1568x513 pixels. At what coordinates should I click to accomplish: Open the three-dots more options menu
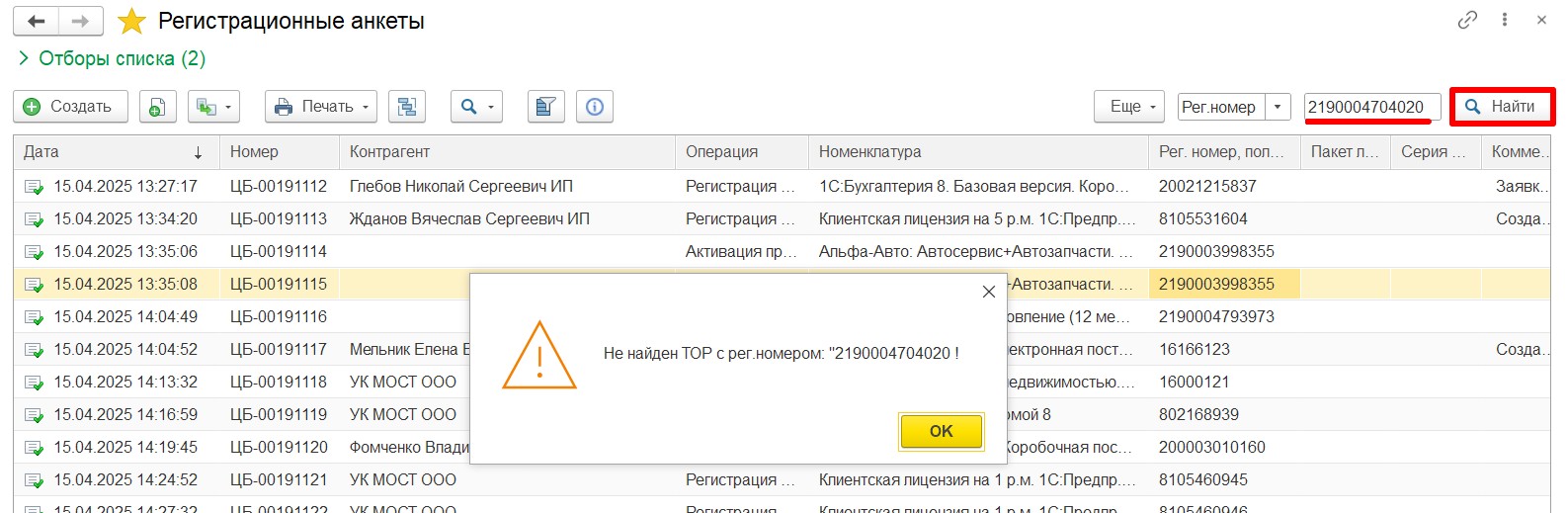pos(1505,20)
